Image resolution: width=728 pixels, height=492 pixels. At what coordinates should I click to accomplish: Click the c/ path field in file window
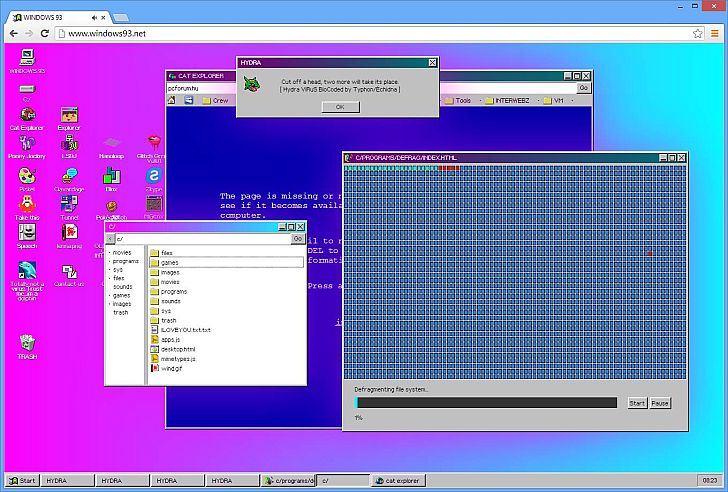202,239
